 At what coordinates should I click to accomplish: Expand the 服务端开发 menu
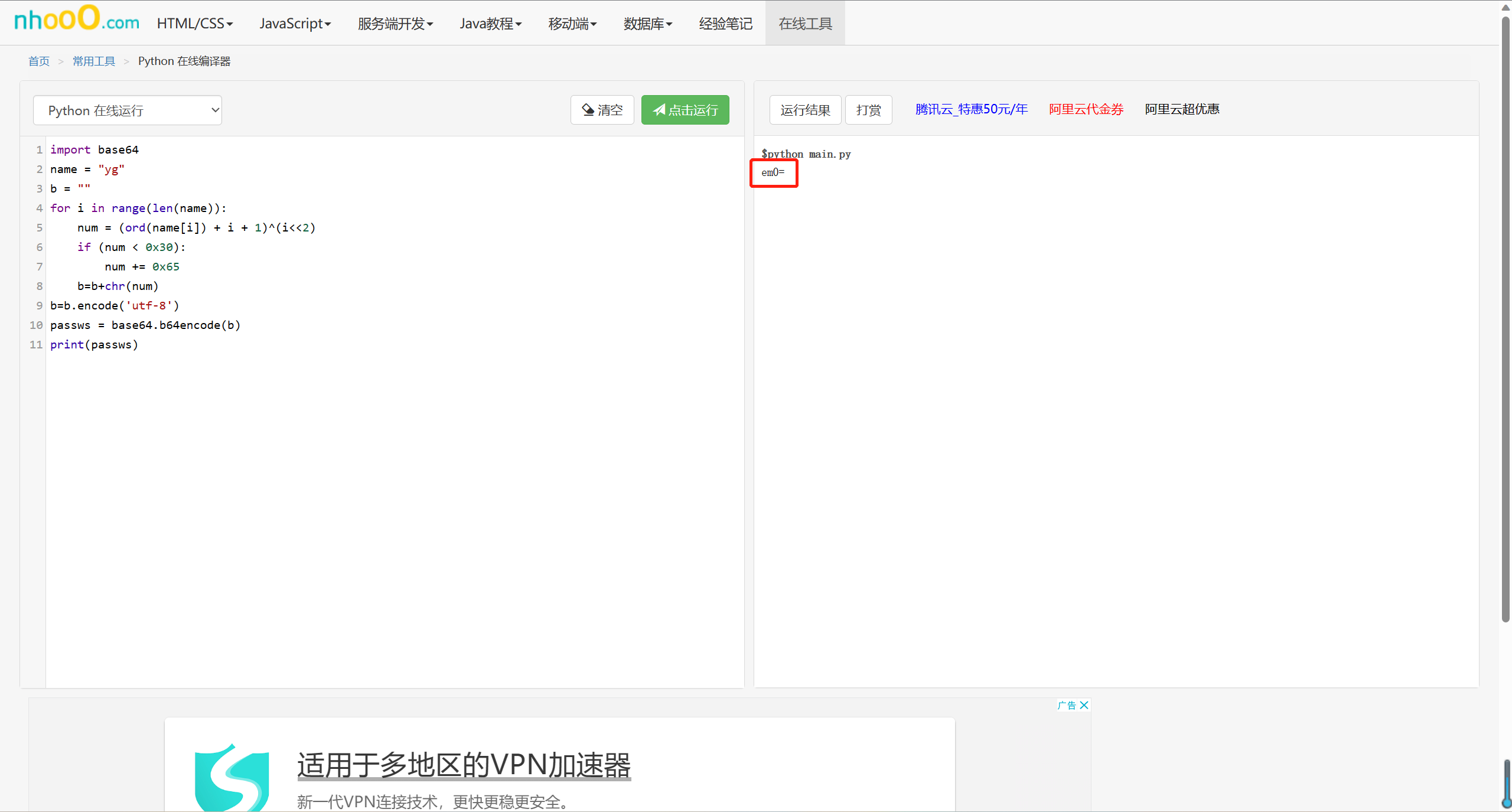[395, 24]
